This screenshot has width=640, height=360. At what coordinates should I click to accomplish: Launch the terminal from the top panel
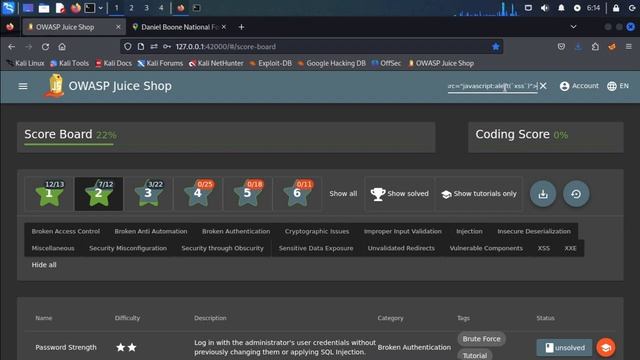click(x=90, y=8)
